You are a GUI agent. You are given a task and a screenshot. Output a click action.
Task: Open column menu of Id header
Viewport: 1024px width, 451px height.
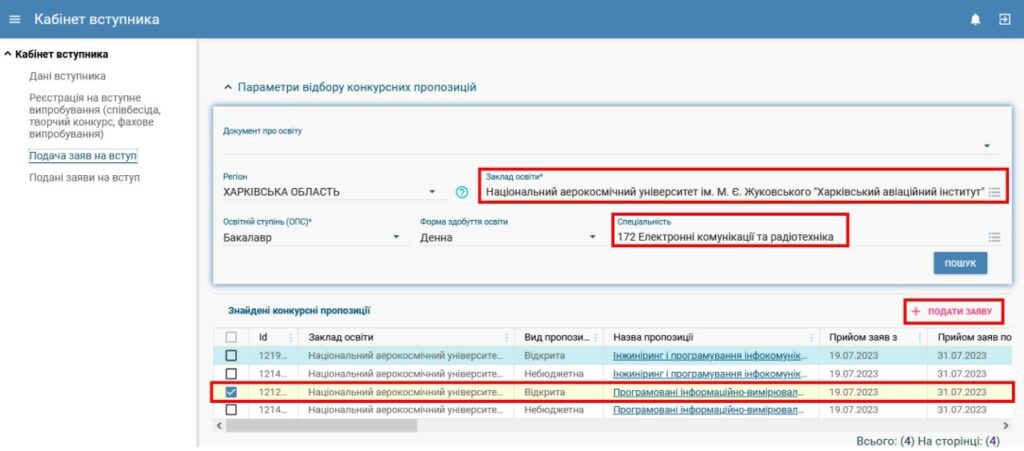point(291,338)
